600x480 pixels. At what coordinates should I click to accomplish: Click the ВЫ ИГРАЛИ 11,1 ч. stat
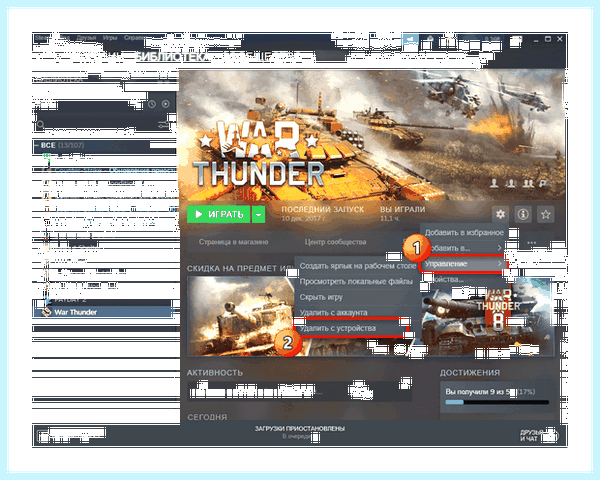tap(403, 214)
